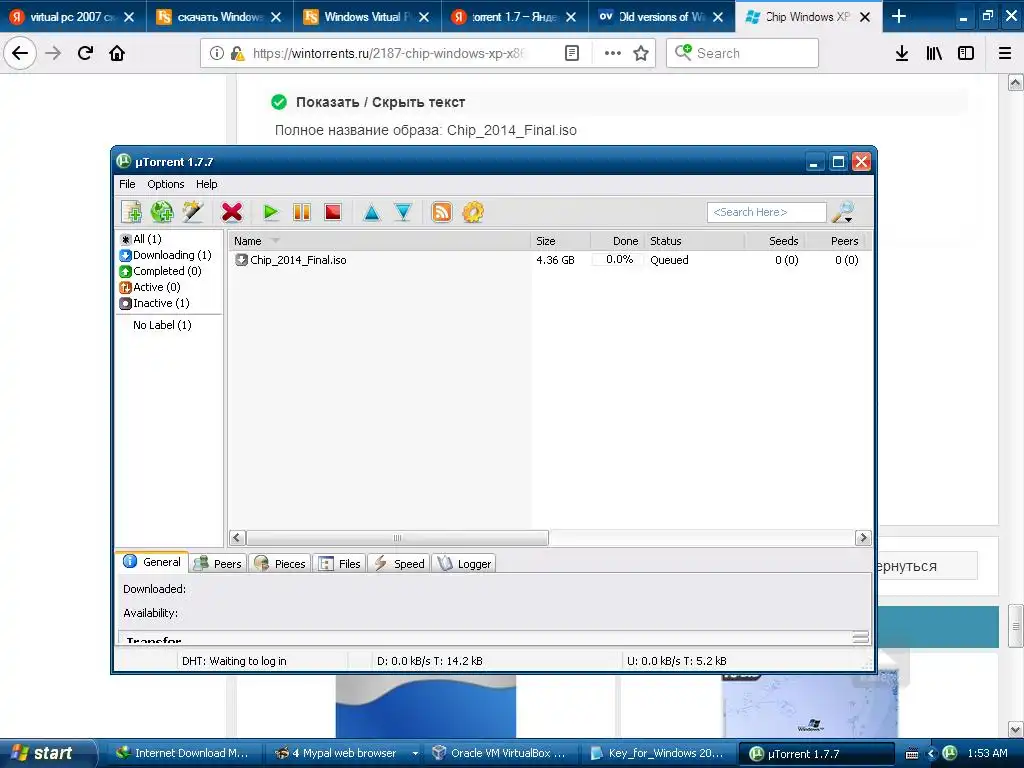Screen dimensions: 1024x768
Task: Sort torrents by Done column header
Action: coord(617,241)
